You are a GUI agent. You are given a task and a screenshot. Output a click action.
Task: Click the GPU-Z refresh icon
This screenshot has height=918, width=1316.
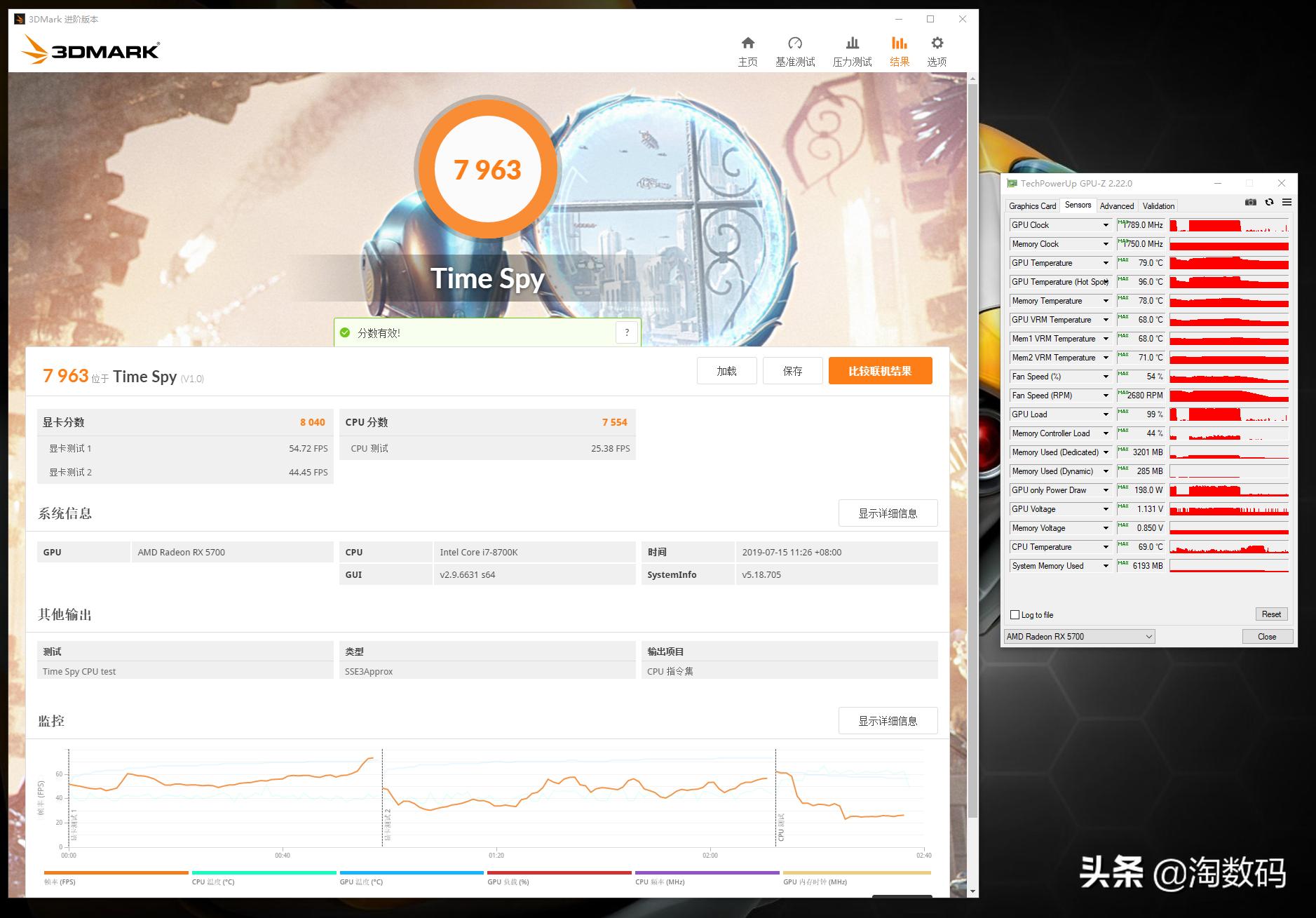pos(1269,202)
